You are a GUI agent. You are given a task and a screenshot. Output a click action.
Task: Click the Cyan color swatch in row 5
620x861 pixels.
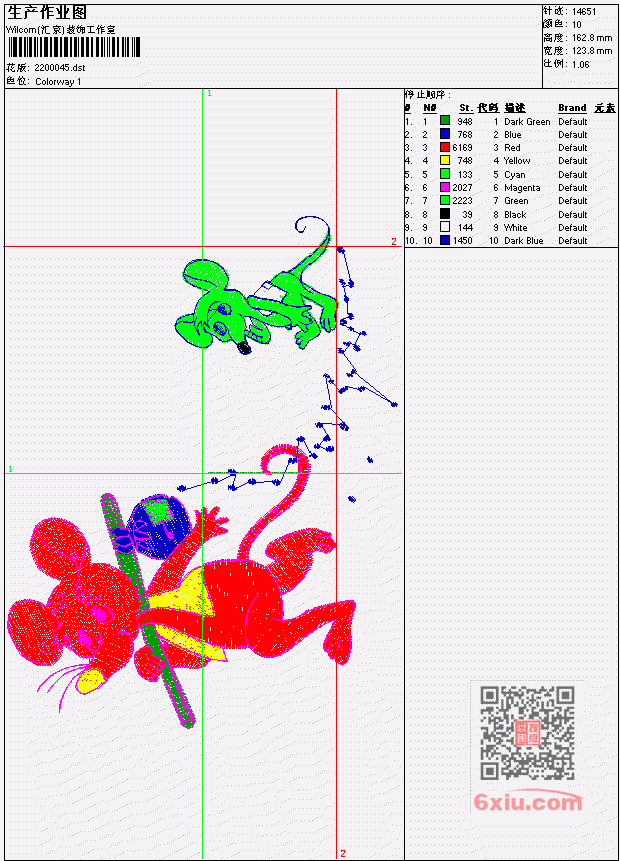(445, 174)
